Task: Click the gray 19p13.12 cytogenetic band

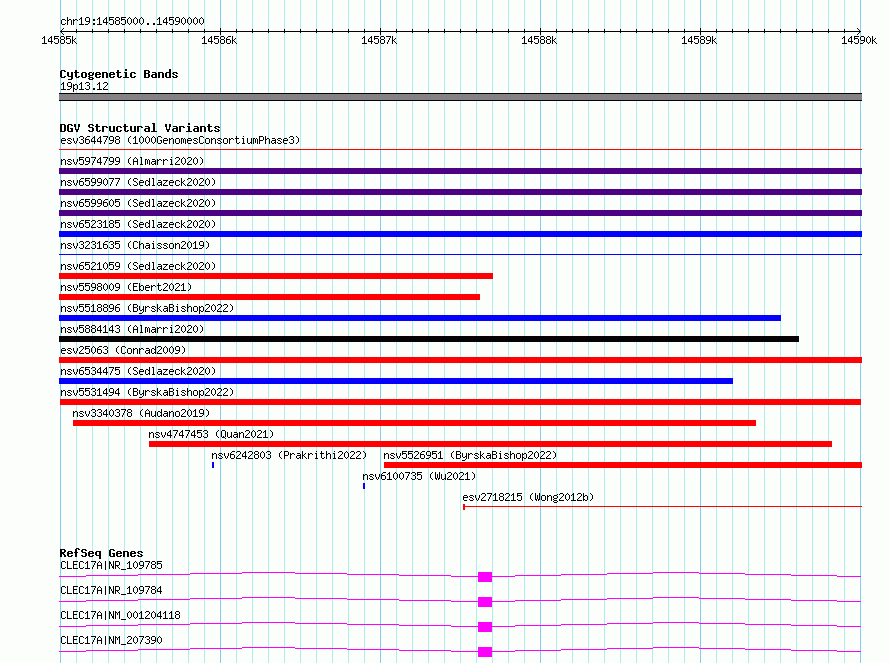Action: [460, 97]
